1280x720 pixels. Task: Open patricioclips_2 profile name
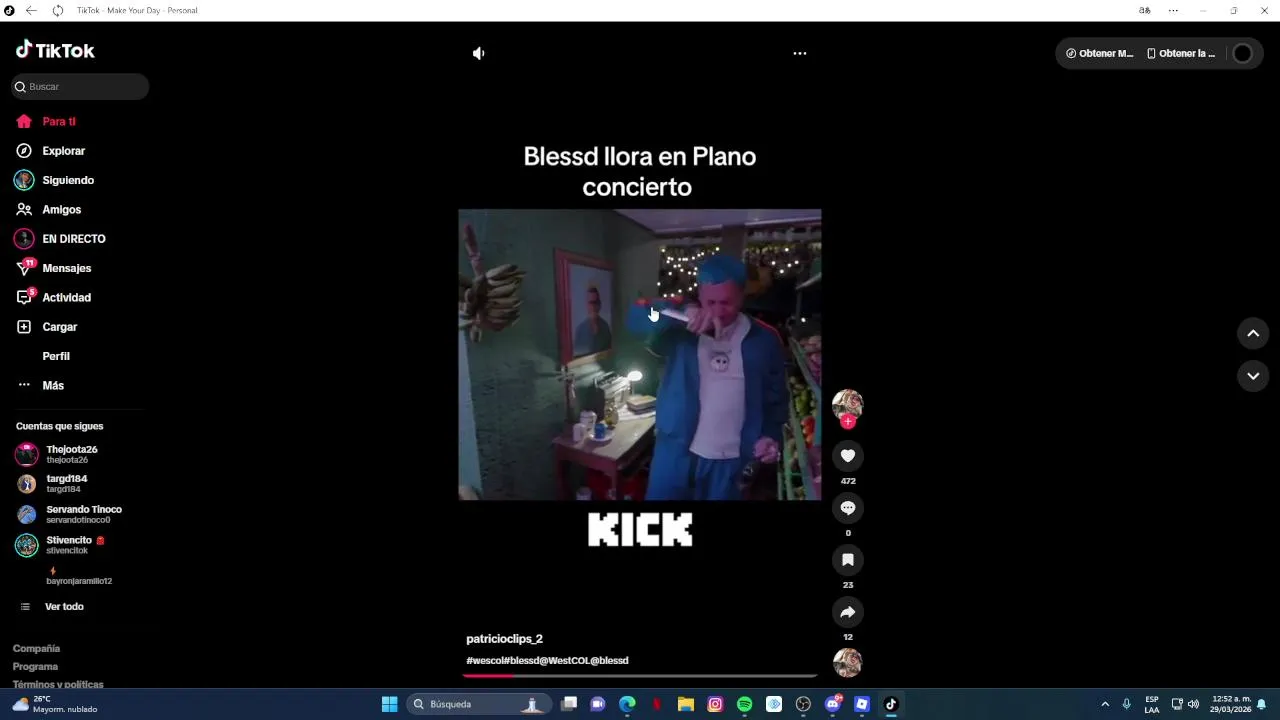504,639
